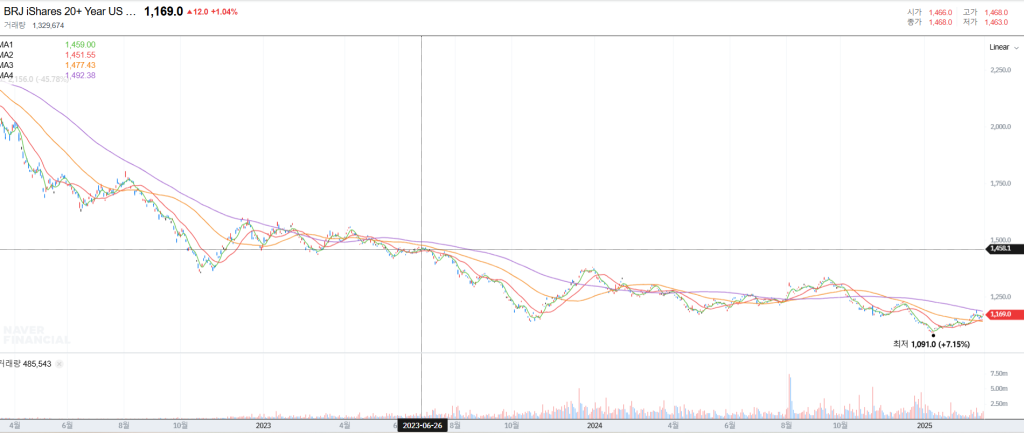Click the 2025 label on the time axis
This screenshot has height=433, width=1024.
(x=923, y=426)
